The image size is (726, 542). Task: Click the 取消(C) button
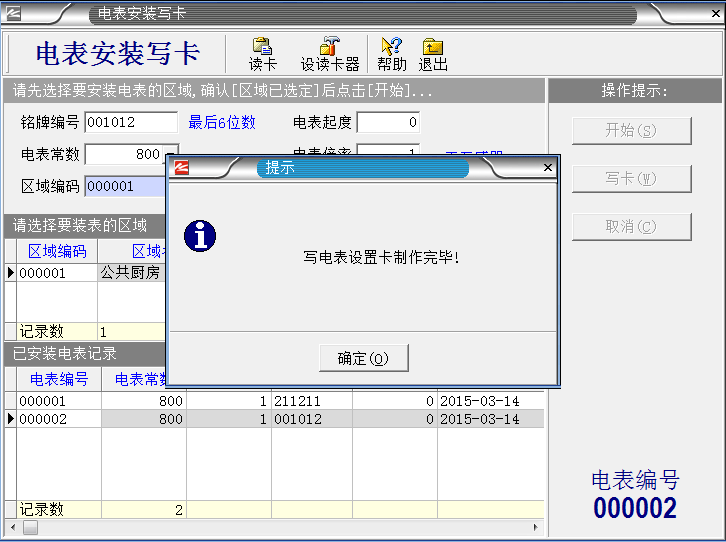click(x=631, y=226)
